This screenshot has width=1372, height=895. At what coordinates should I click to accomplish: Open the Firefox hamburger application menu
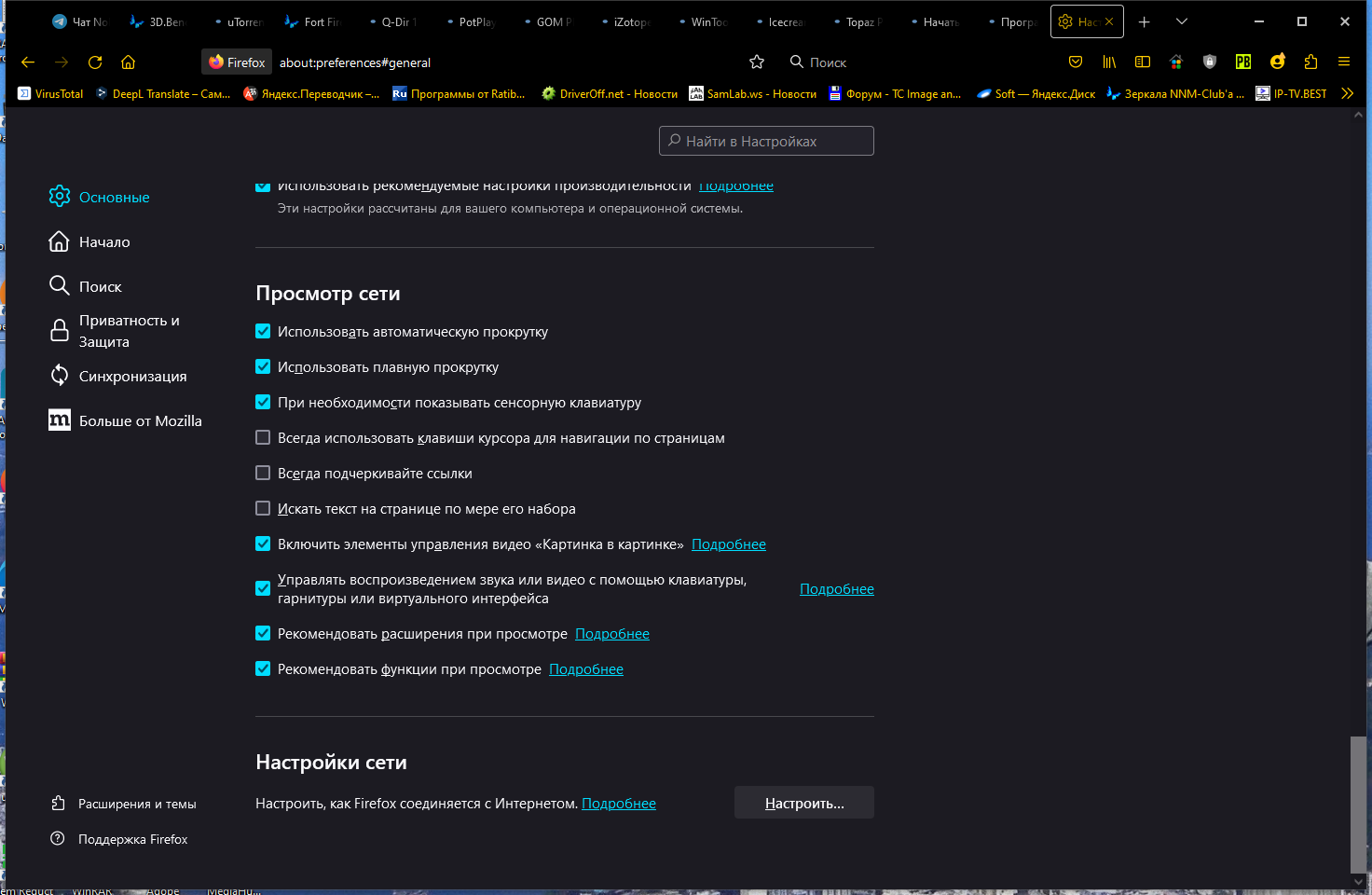pyautogui.click(x=1344, y=62)
